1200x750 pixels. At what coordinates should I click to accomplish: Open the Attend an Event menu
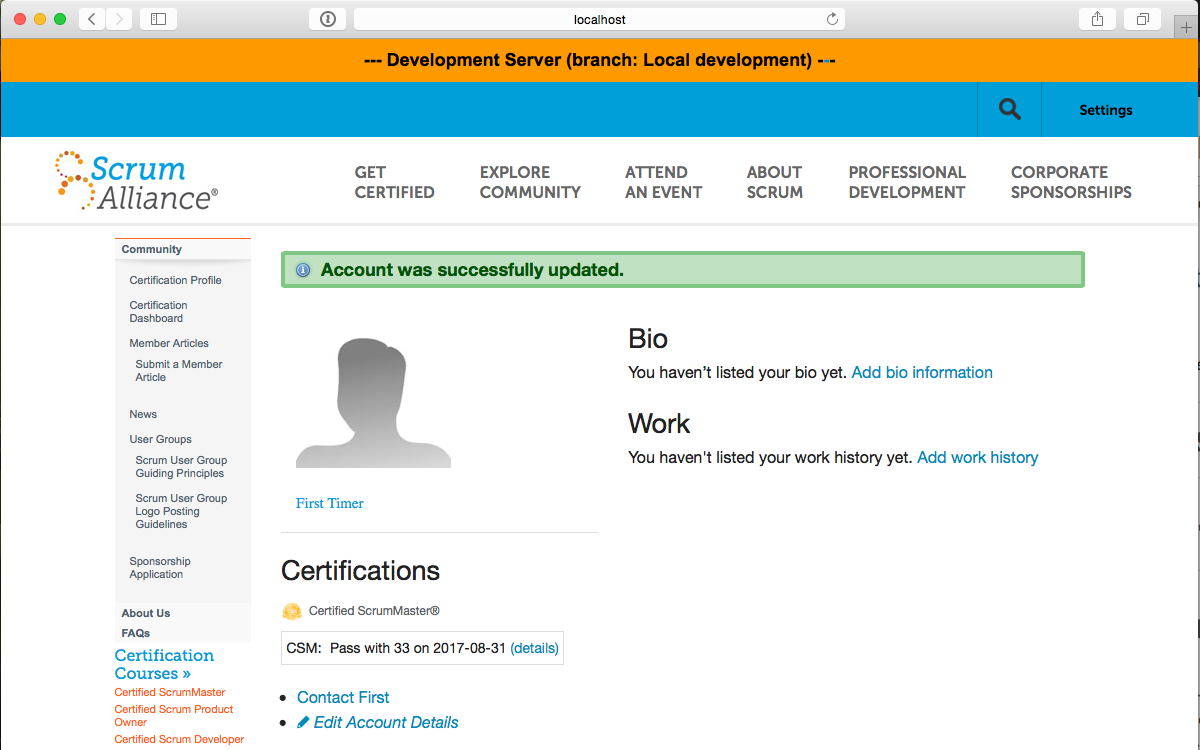(664, 182)
